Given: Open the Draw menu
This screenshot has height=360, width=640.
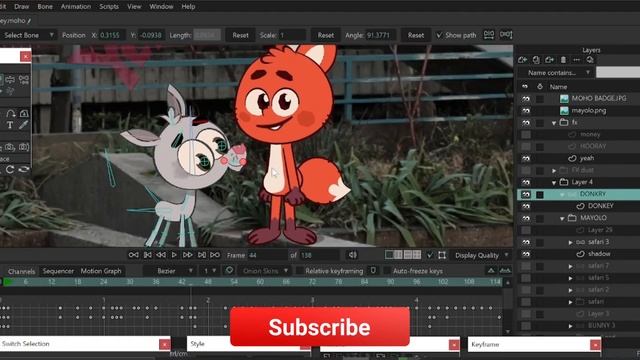Looking at the screenshot, I should click(x=22, y=7).
